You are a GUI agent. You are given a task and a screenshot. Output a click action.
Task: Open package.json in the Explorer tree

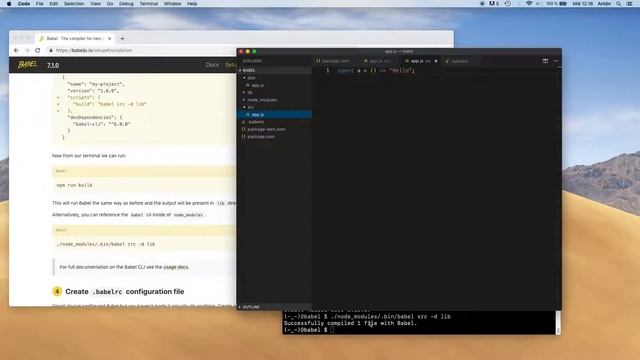pos(274,137)
